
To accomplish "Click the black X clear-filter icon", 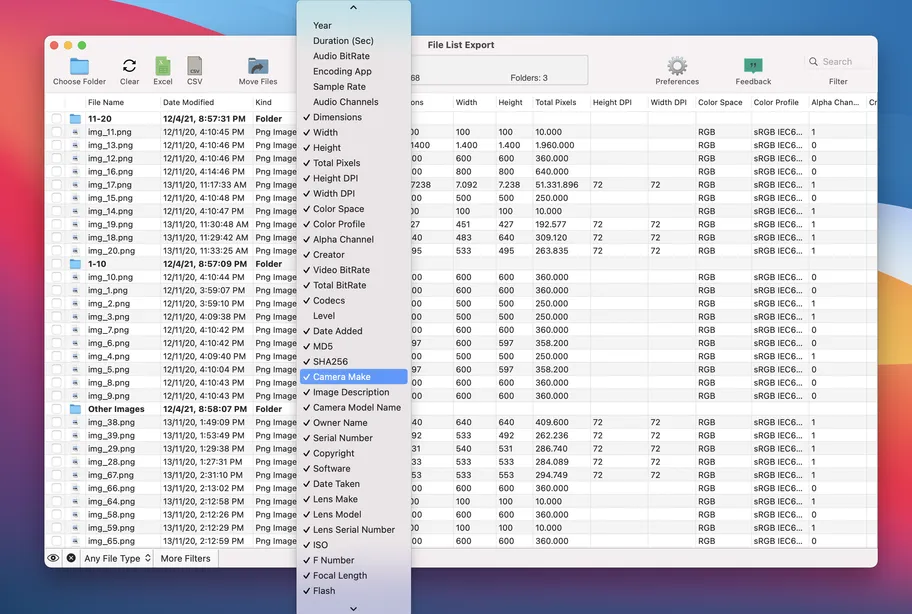I will [71, 558].
